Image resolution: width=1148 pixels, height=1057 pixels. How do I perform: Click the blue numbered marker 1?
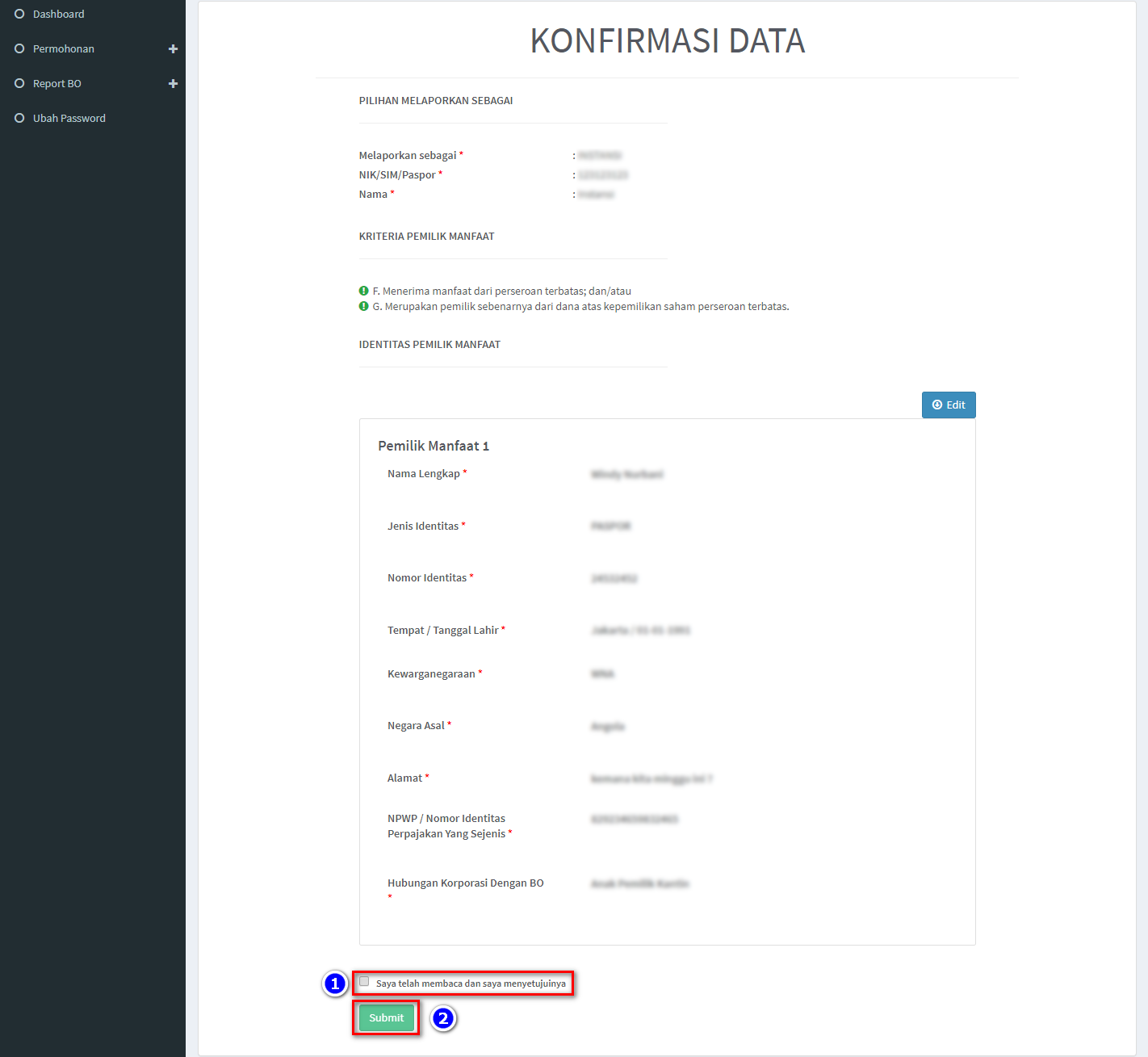(335, 984)
